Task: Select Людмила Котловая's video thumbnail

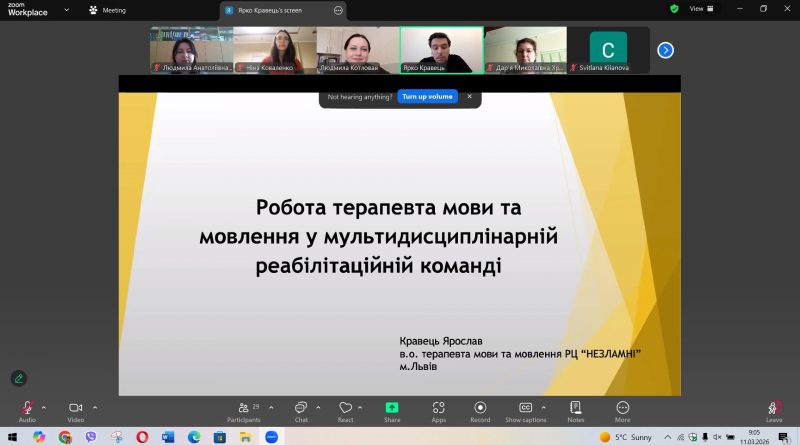Action: [x=358, y=50]
